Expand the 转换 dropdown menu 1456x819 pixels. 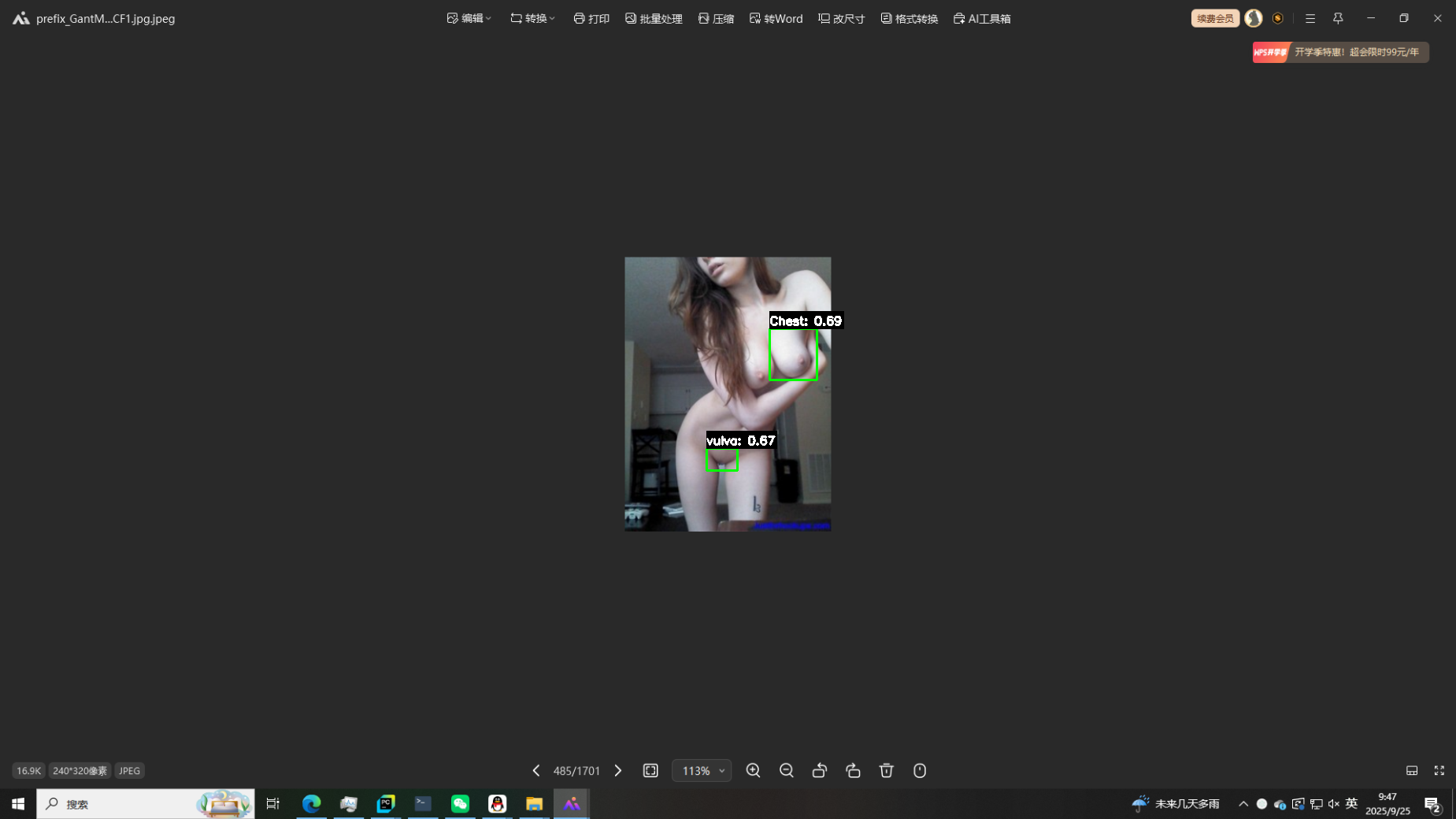(x=533, y=18)
